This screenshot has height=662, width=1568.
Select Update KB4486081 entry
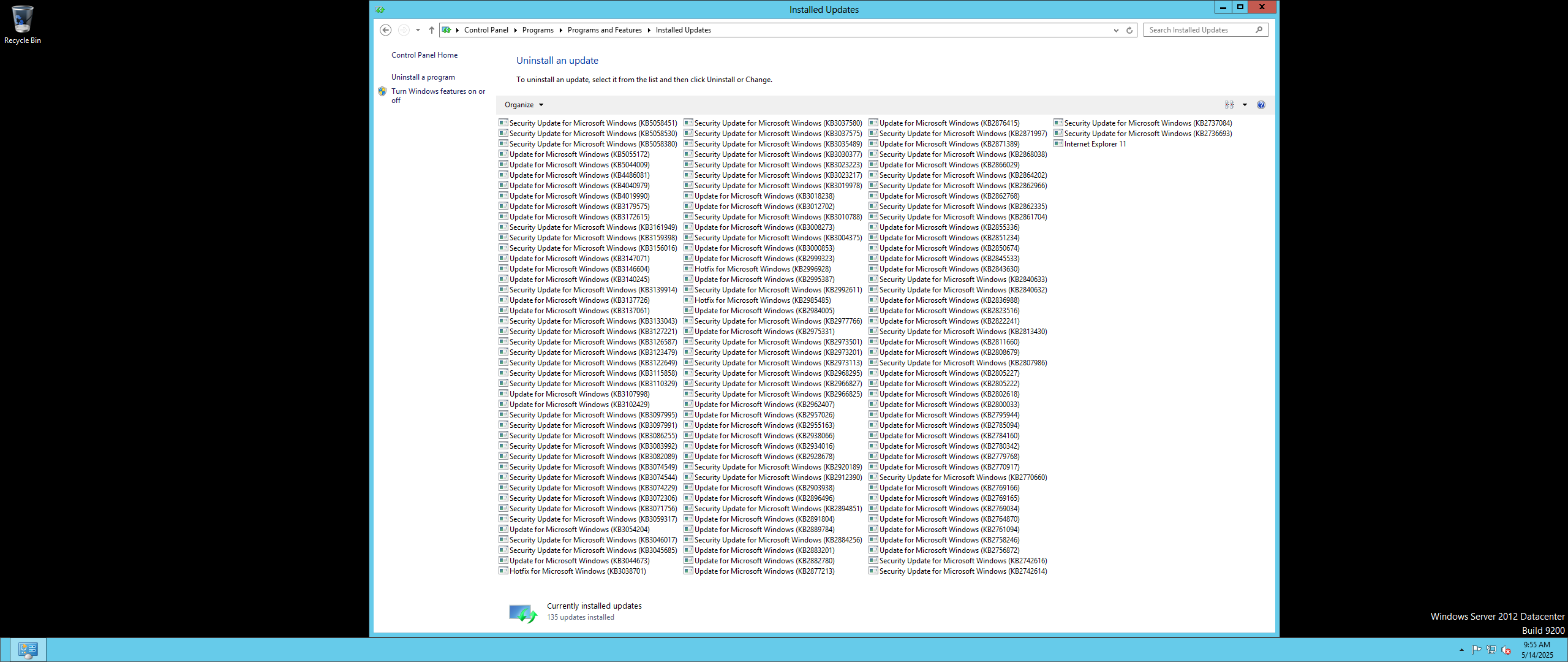click(575, 175)
